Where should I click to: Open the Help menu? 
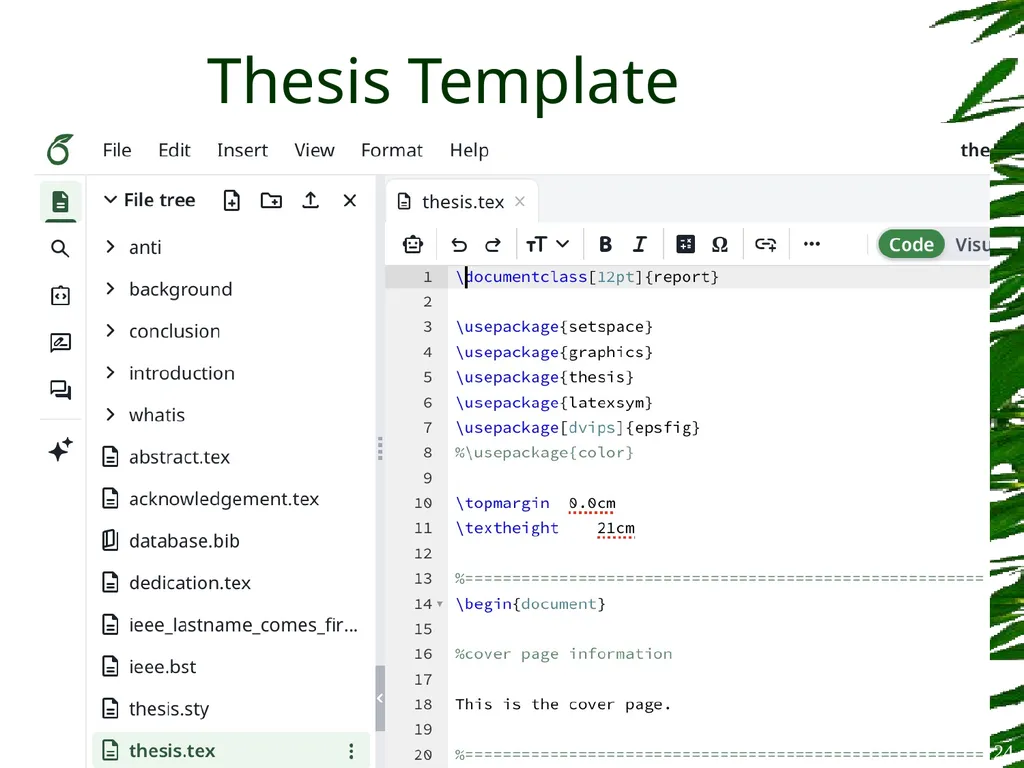[469, 150]
